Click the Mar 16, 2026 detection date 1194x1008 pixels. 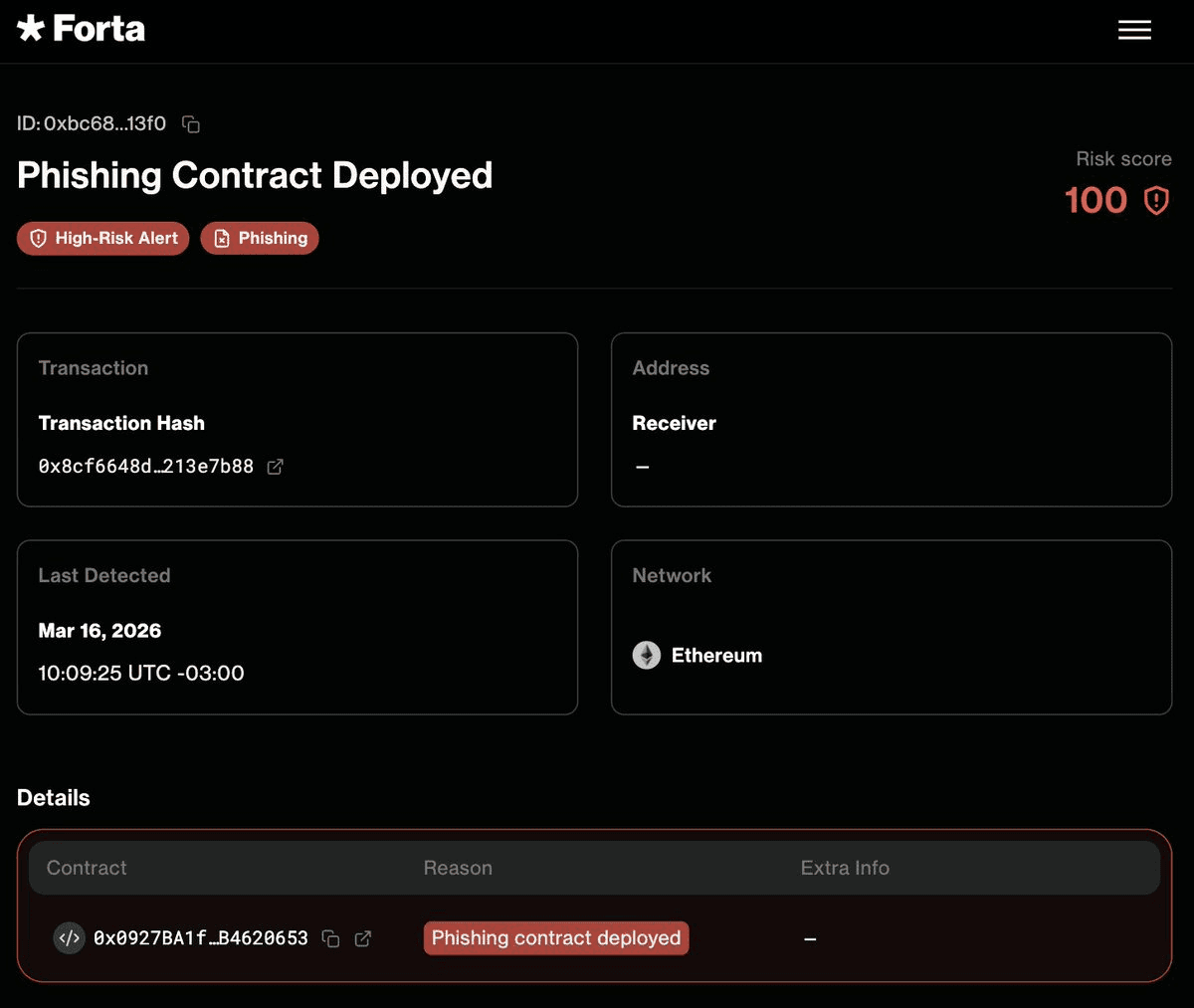point(99,631)
